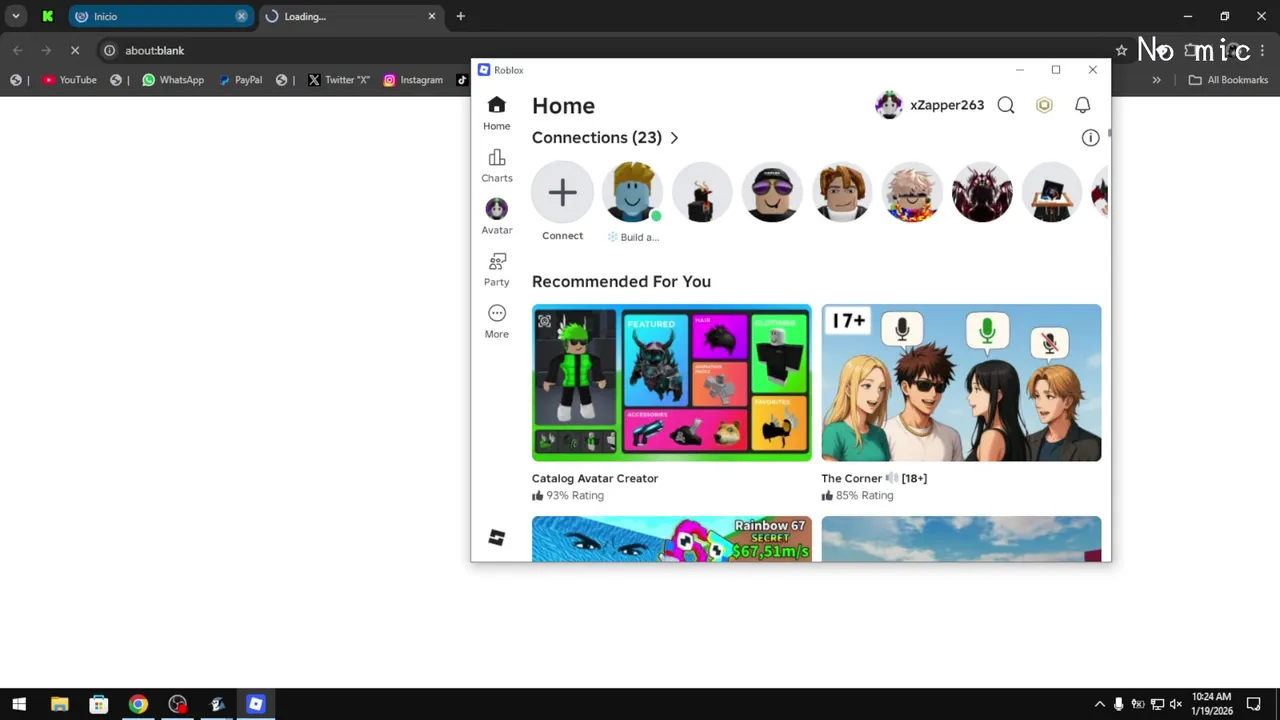
Task: Switch to the Loading... browser tab
Action: [x=350, y=16]
